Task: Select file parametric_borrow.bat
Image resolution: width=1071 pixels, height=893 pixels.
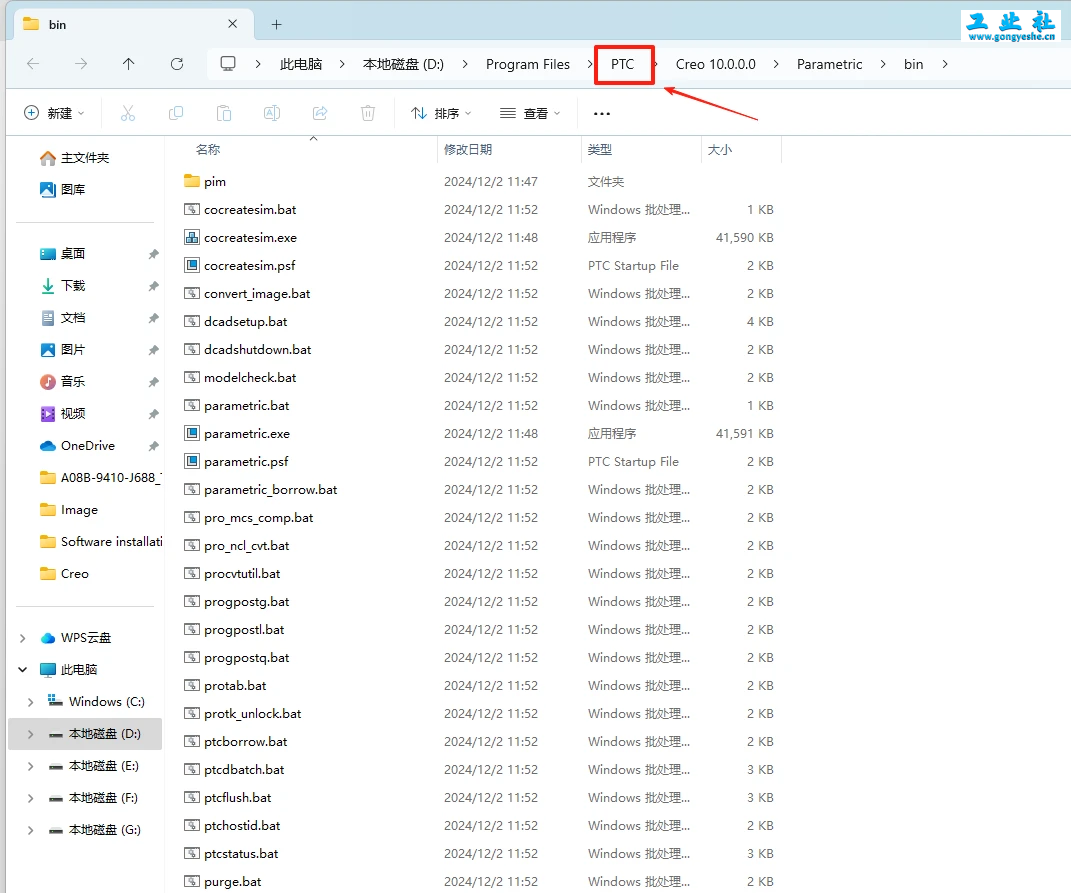Action: point(270,490)
